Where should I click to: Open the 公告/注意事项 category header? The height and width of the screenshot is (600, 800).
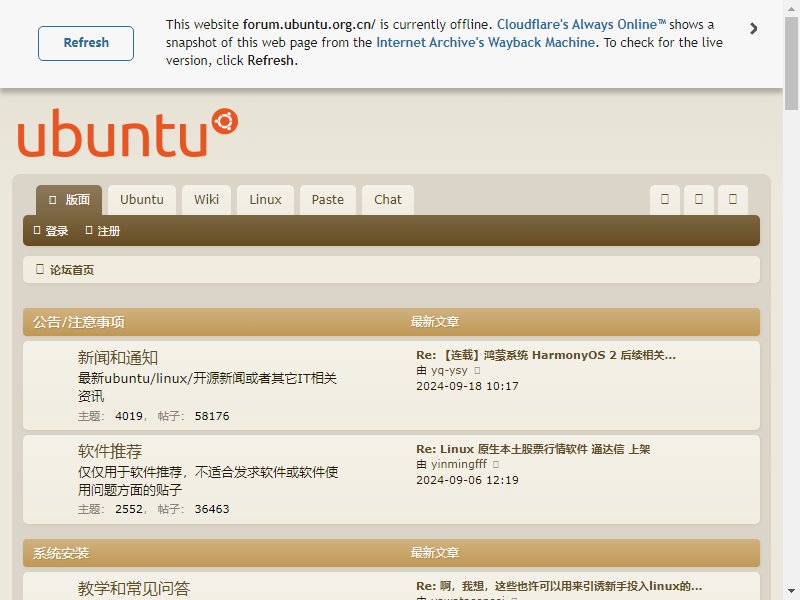click(79, 322)
